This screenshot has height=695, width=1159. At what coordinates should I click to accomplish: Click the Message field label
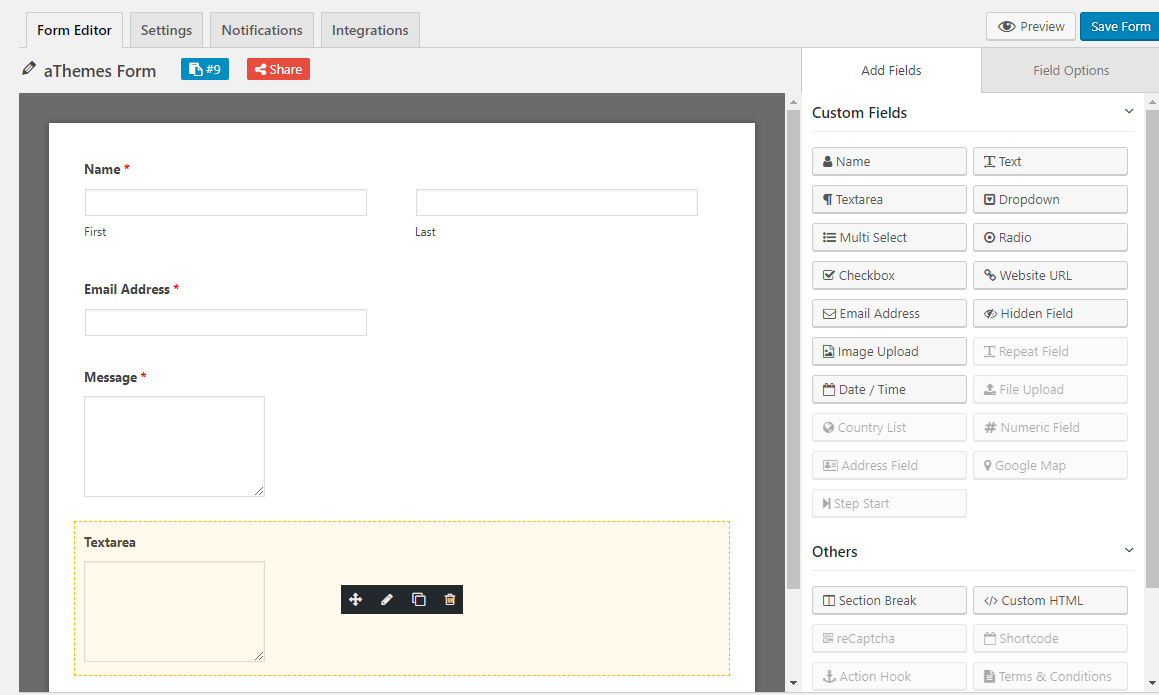(x=110, y=378)
